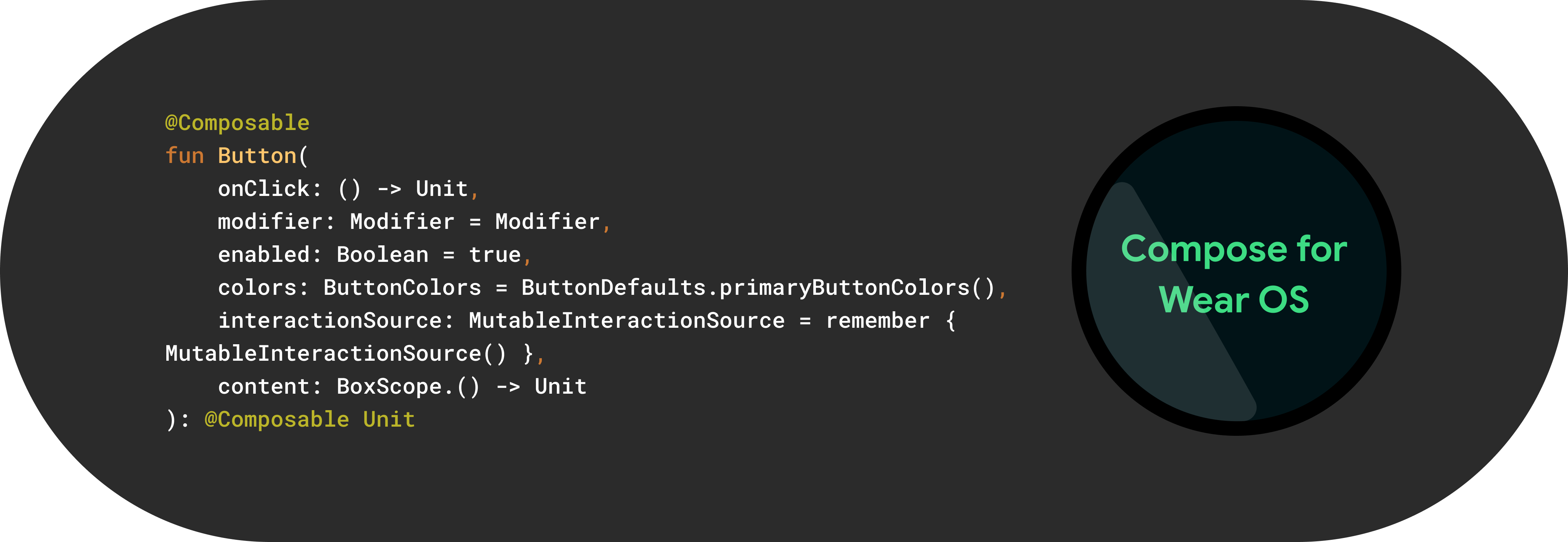Click the true default value
The image size is (1568, 542).
(494, 254)
